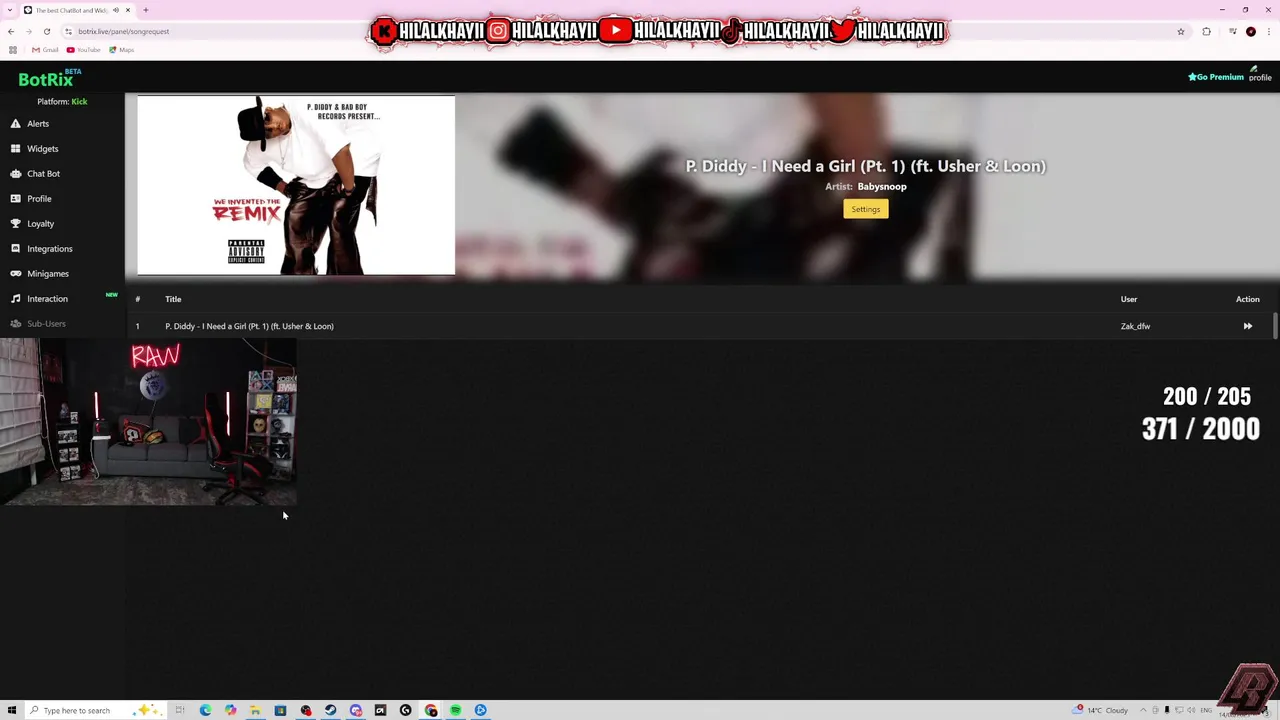
Task: Go back in the browser
Action: click(x=11, y=31)
